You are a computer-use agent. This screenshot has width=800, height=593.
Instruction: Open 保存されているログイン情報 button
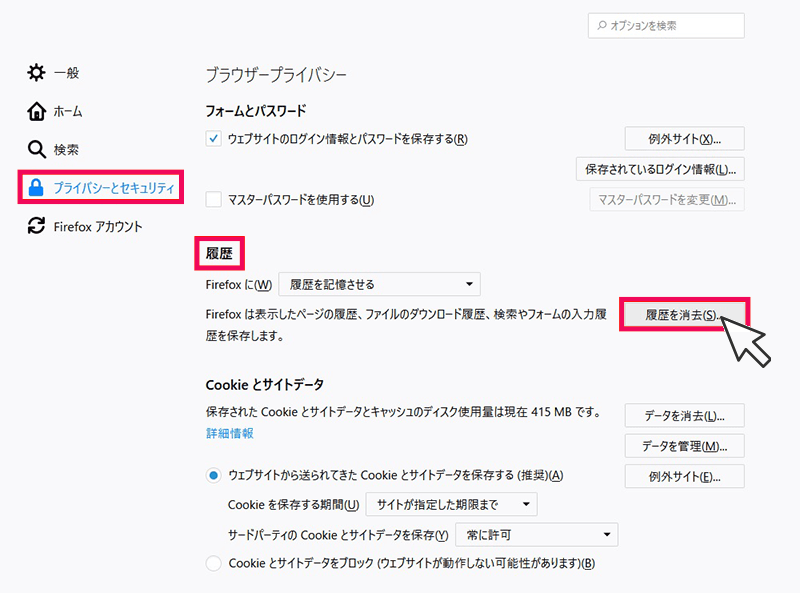pyautogui.click(x=660, y=169)
